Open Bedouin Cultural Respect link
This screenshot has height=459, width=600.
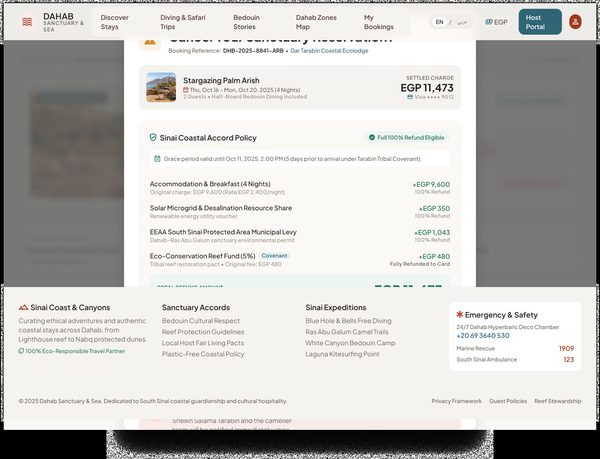tap(201, 321)
